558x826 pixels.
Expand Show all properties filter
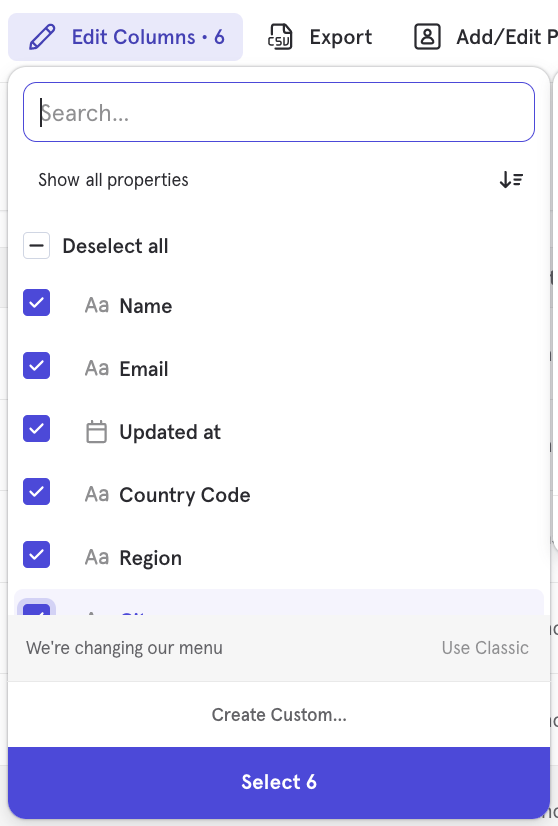tap(113, 180)
